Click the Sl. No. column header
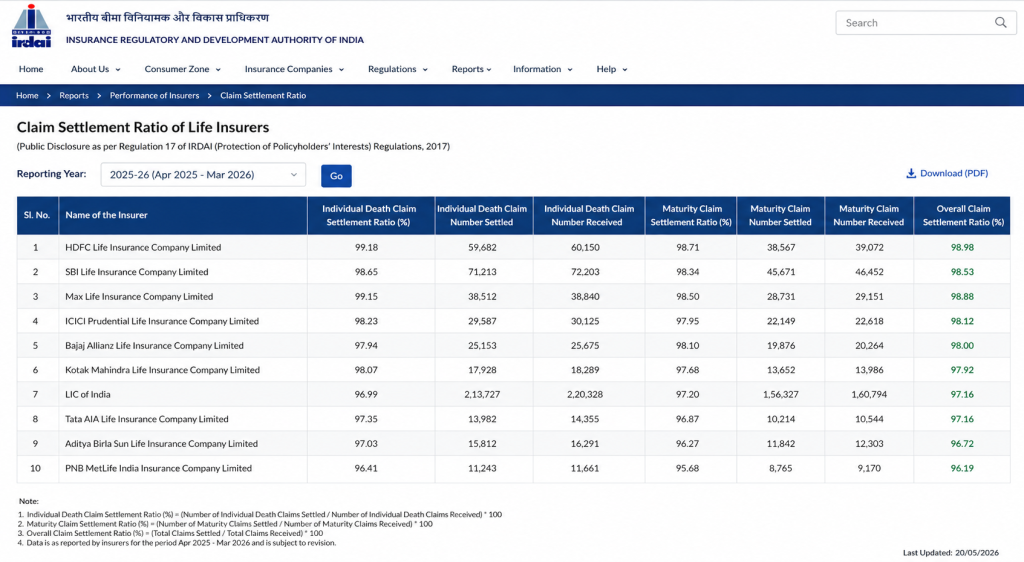The width and height of the screenshot is (1024, 562). coord(37,215)
